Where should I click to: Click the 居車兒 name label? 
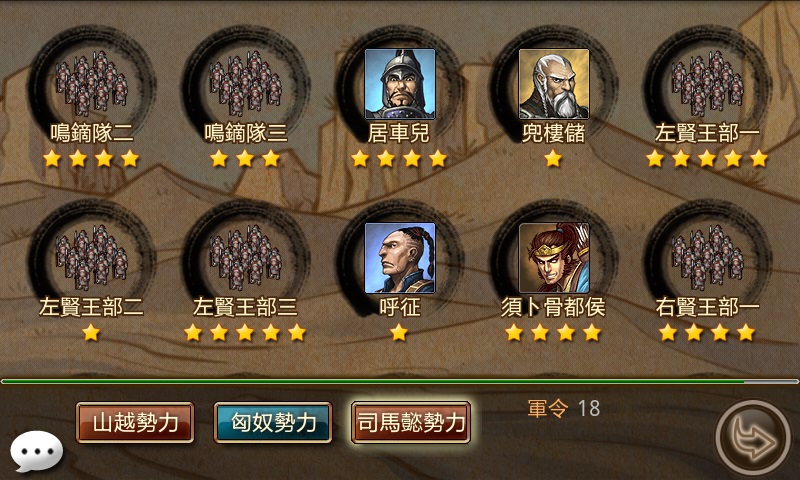pos(399,134)
